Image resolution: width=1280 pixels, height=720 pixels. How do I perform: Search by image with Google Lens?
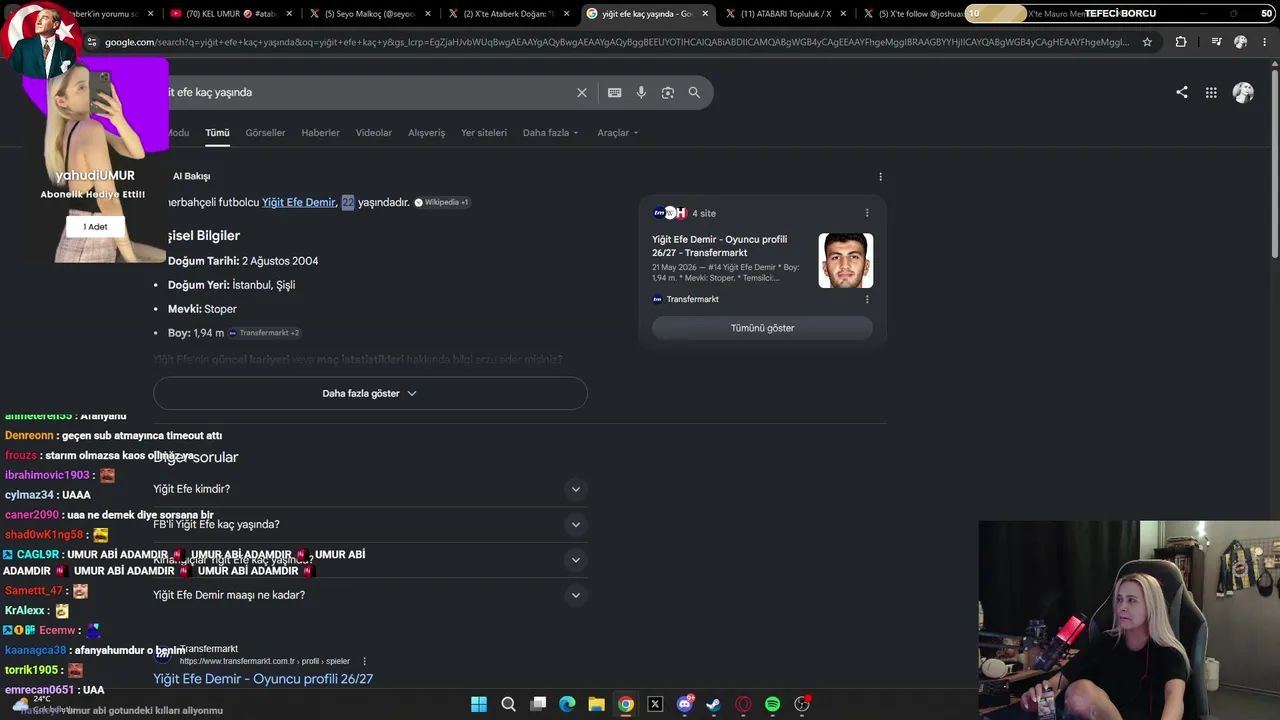[667, 92]
